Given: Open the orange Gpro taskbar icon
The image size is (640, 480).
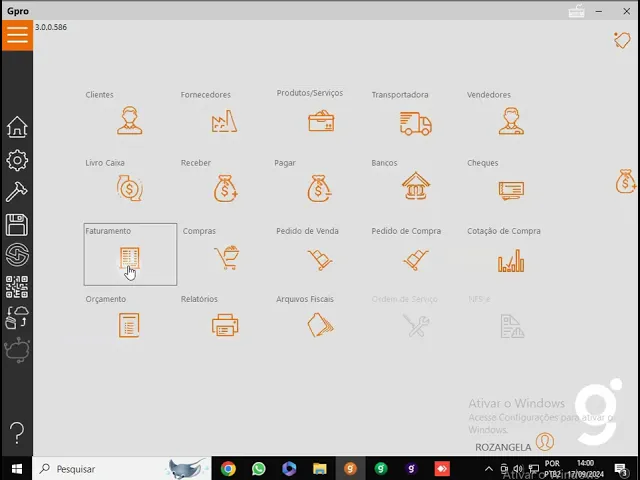Looking at the screenshot, I should pos(350,469).
